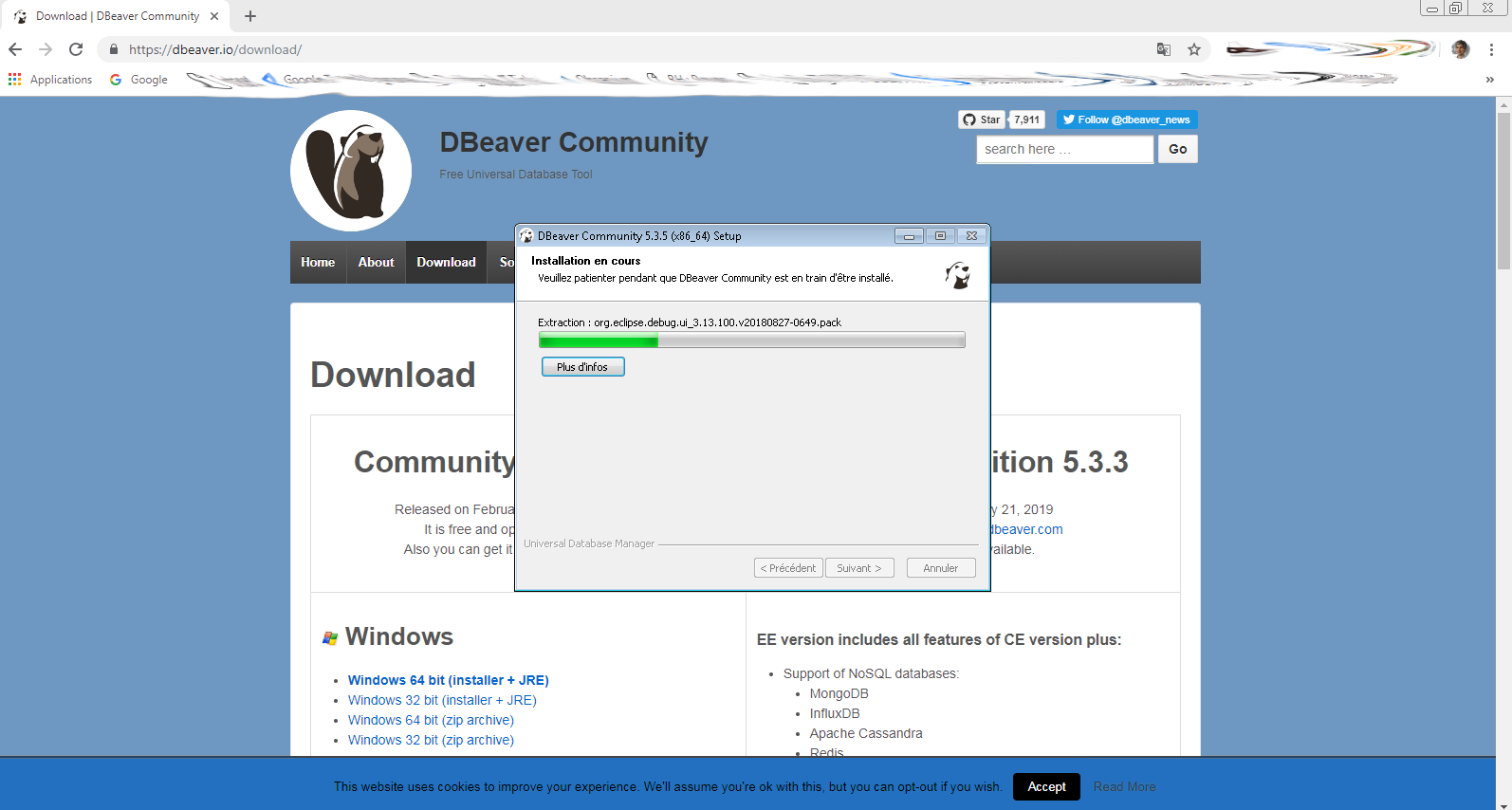Click the browser back arrow

[15, 49]
